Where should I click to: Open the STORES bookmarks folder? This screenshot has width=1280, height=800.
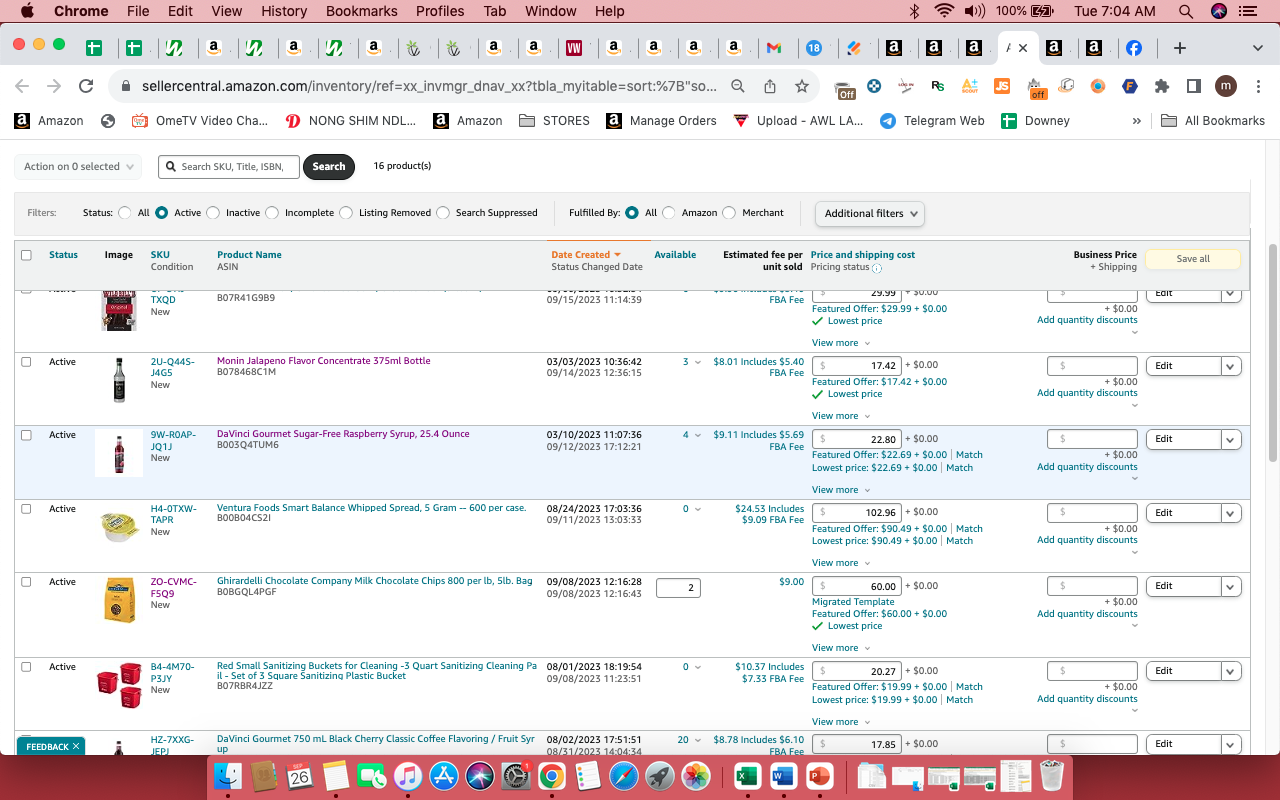tap(555, 121)
